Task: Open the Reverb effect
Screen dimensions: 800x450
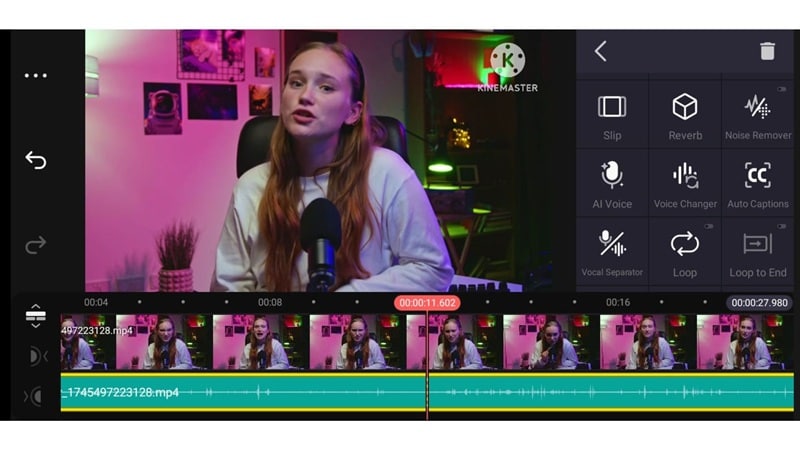Action: click(x=685, y=116)
